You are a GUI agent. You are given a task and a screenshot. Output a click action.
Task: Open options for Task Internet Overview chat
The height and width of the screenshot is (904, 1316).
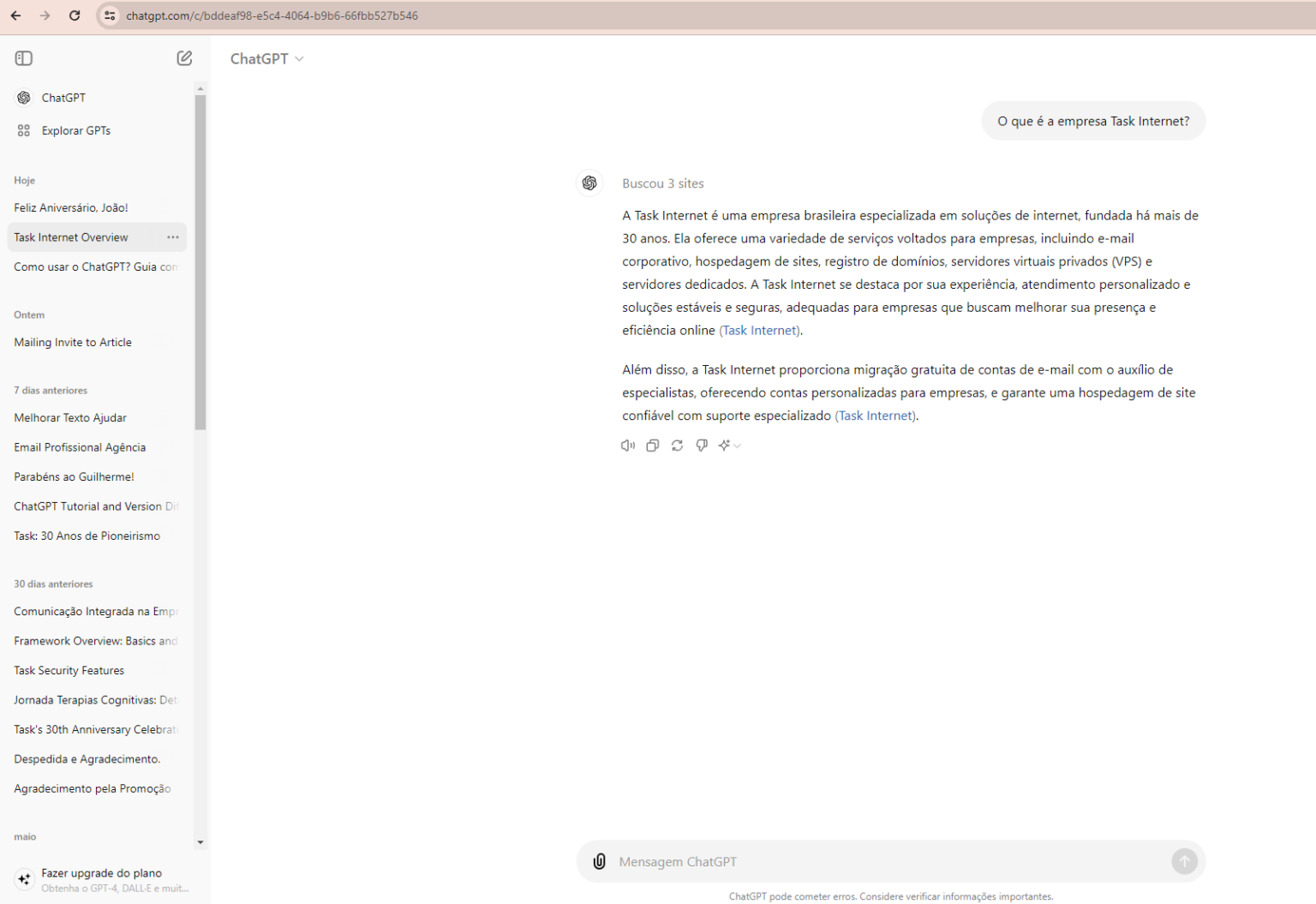172,237
